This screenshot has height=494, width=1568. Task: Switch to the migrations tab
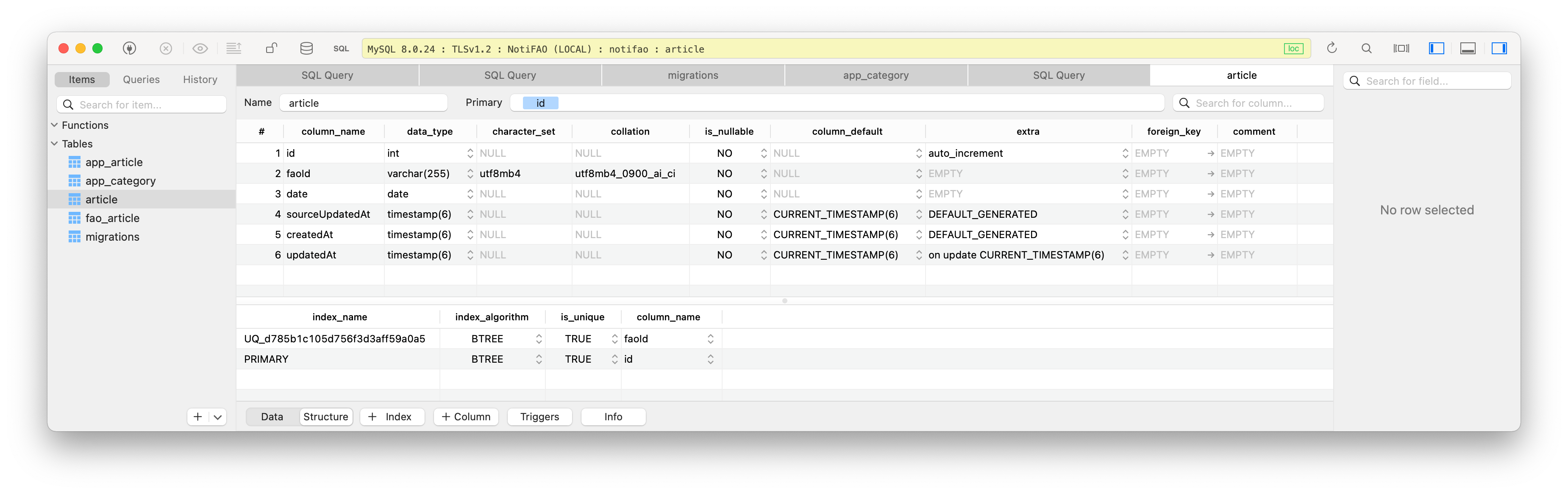[693, 75]
